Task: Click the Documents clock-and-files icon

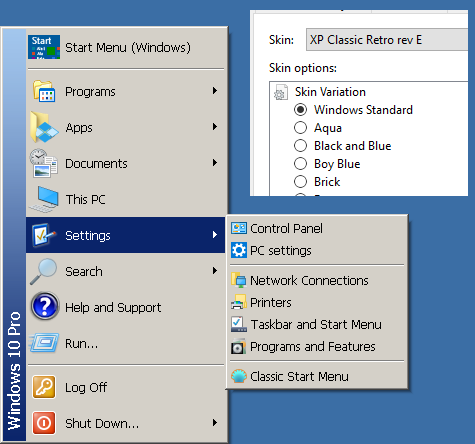Action: click(x=44, y=163)
